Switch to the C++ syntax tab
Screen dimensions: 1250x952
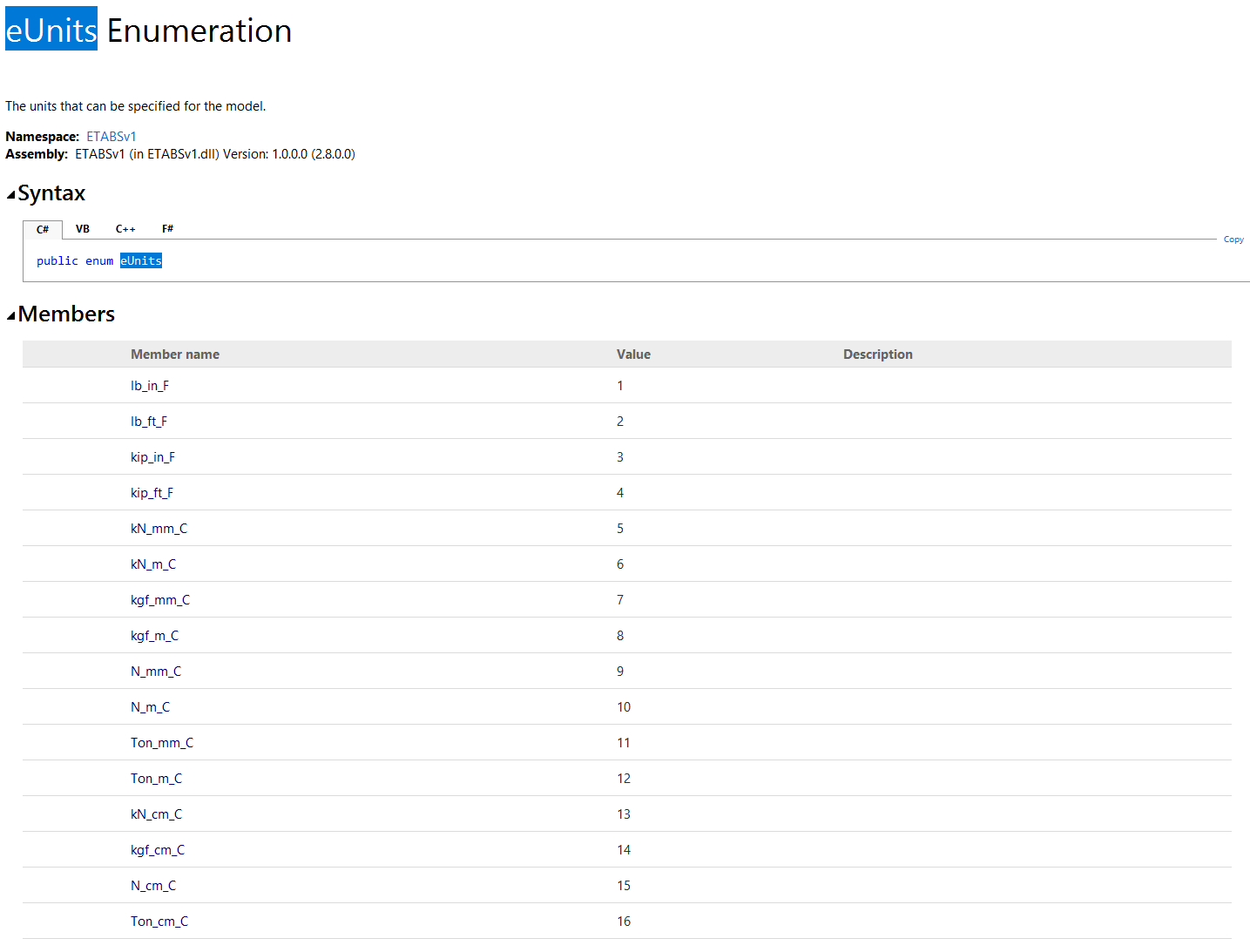[x=125, y=229]
